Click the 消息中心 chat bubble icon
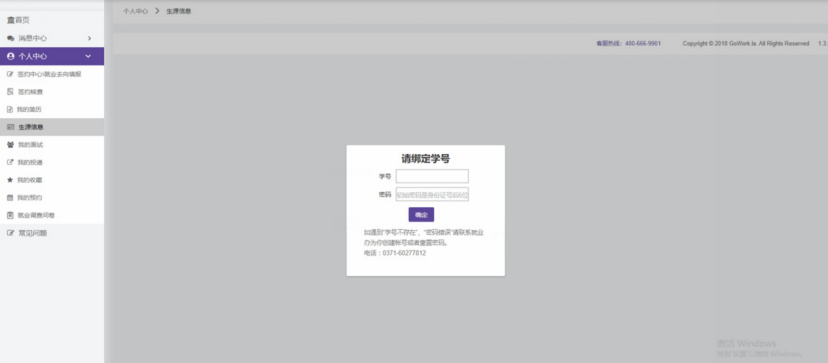Viewport: 828px width, 363px height. click(11, 39)
